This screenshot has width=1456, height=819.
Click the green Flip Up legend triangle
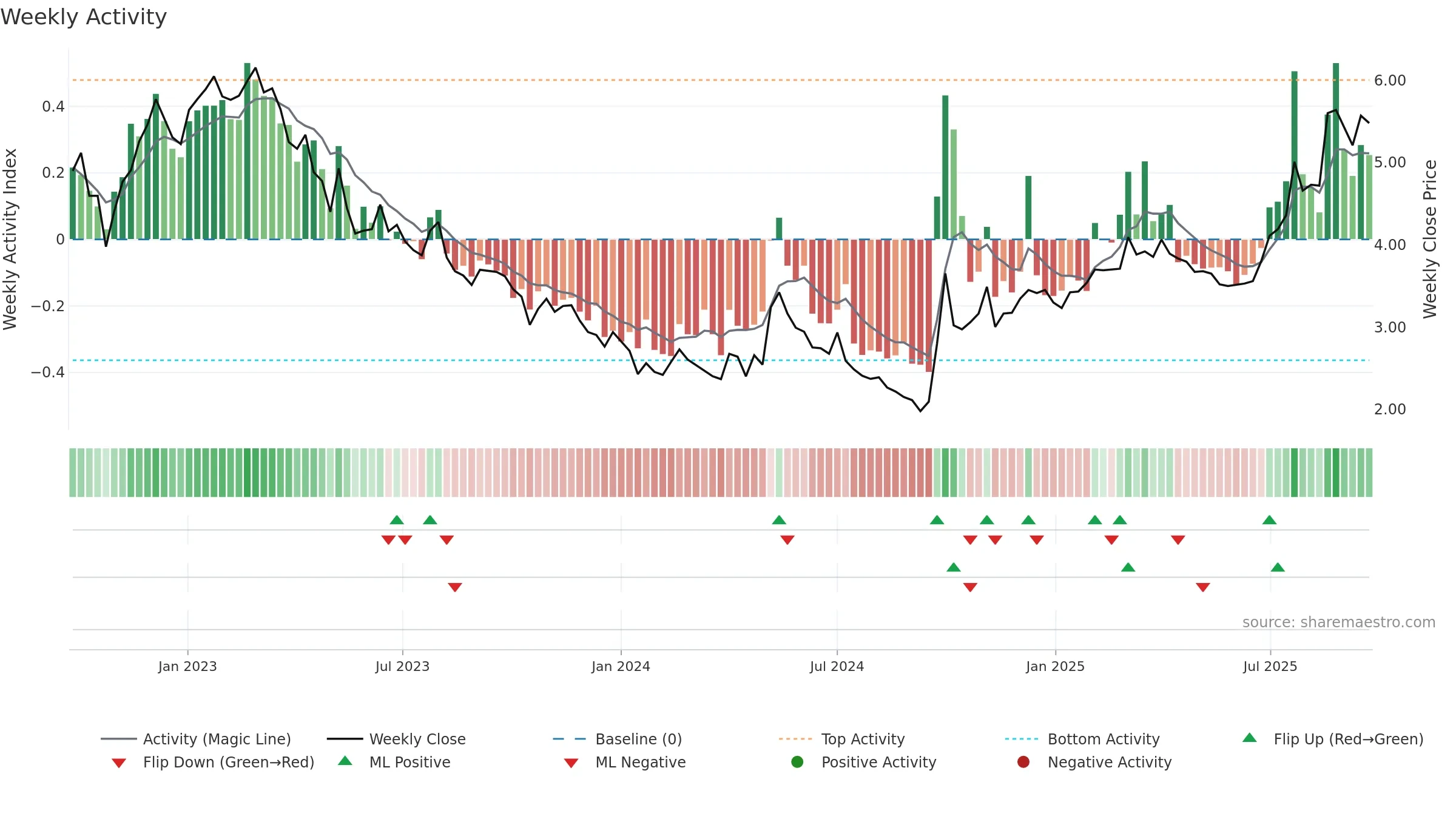(x=1249, y=738)
